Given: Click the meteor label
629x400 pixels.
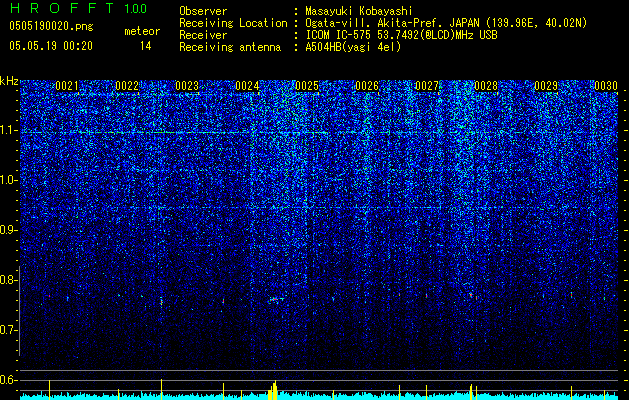Looking at the screenshot, I should point(142,31).
